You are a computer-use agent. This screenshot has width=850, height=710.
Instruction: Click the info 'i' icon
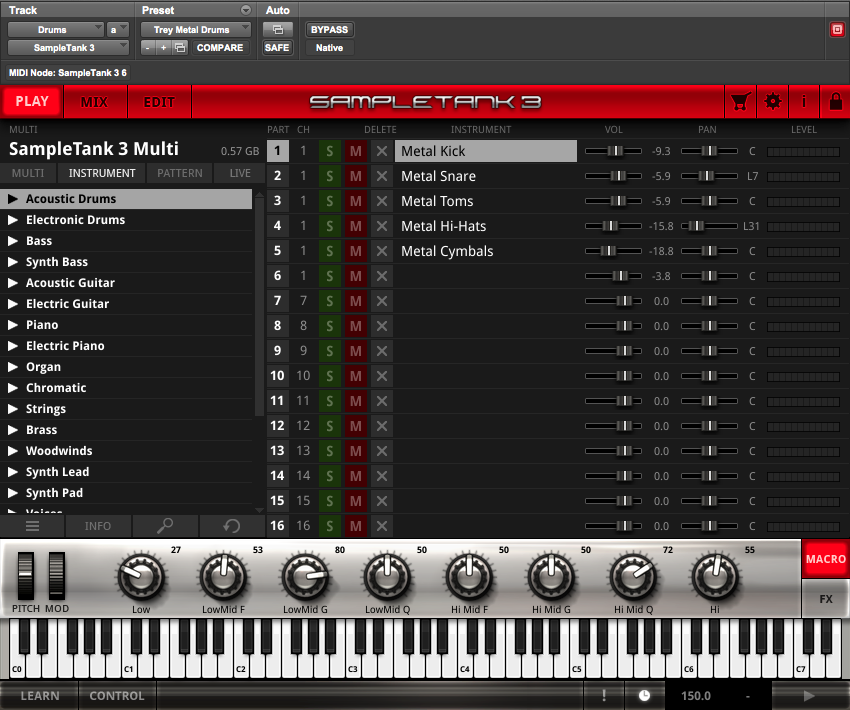[x=804, y=102]
